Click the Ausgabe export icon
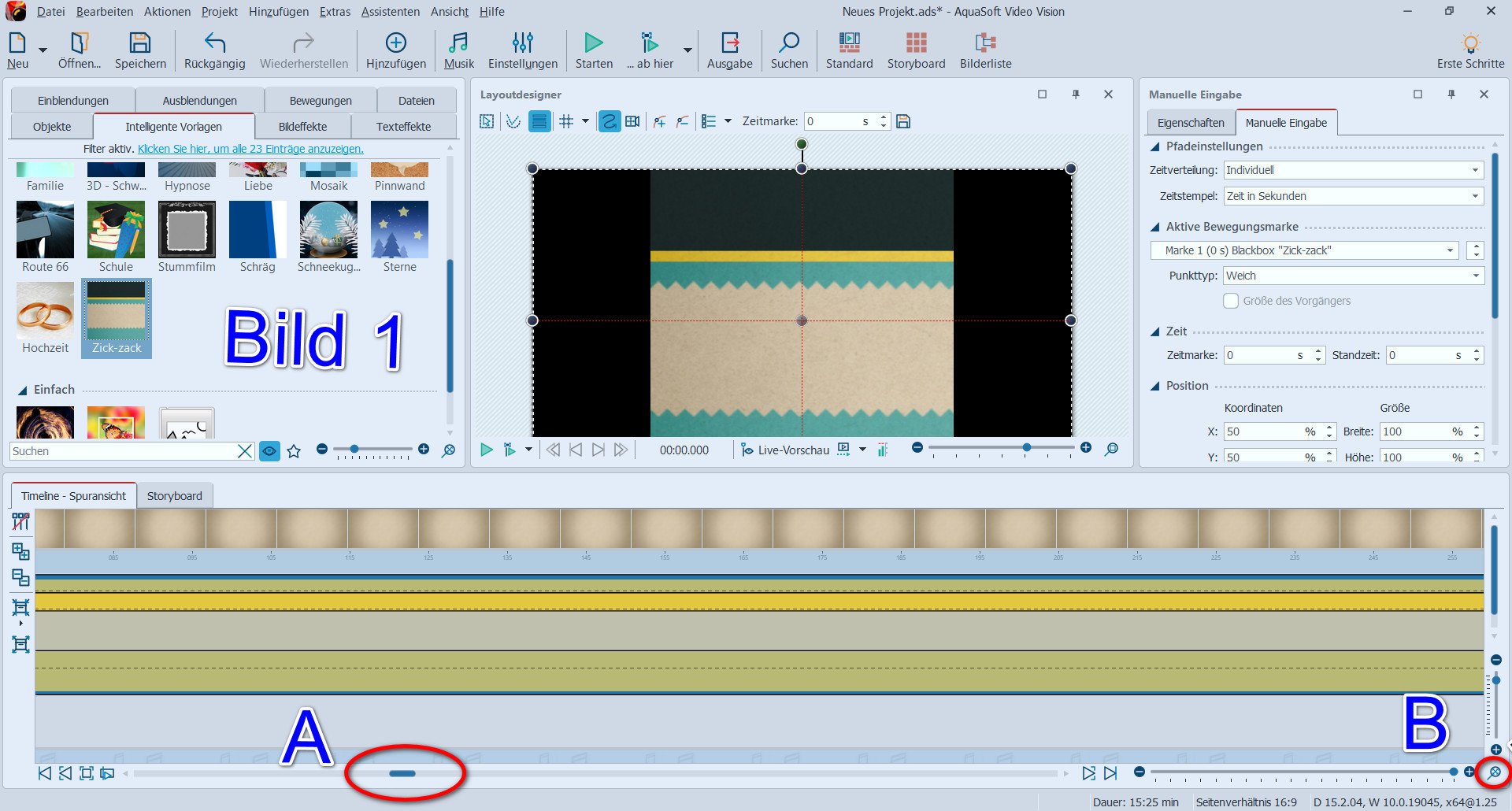The image size is (1512, 811). point(729,43)
